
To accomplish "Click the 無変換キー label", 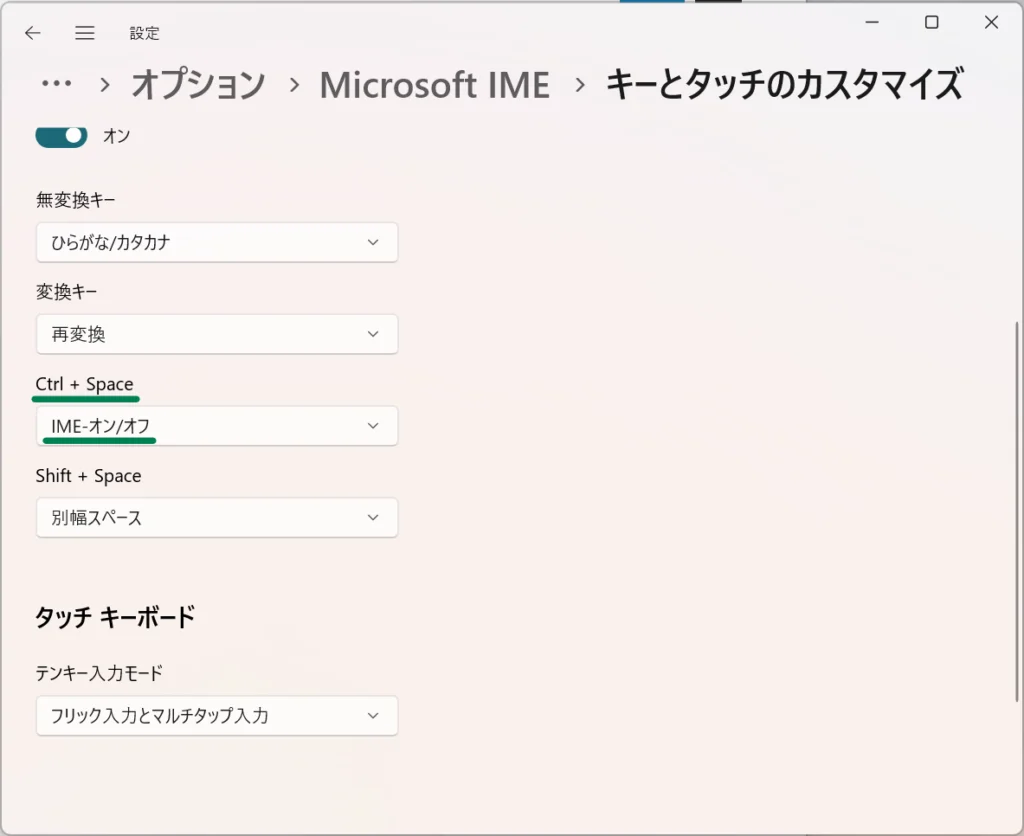I will (76, 200).
